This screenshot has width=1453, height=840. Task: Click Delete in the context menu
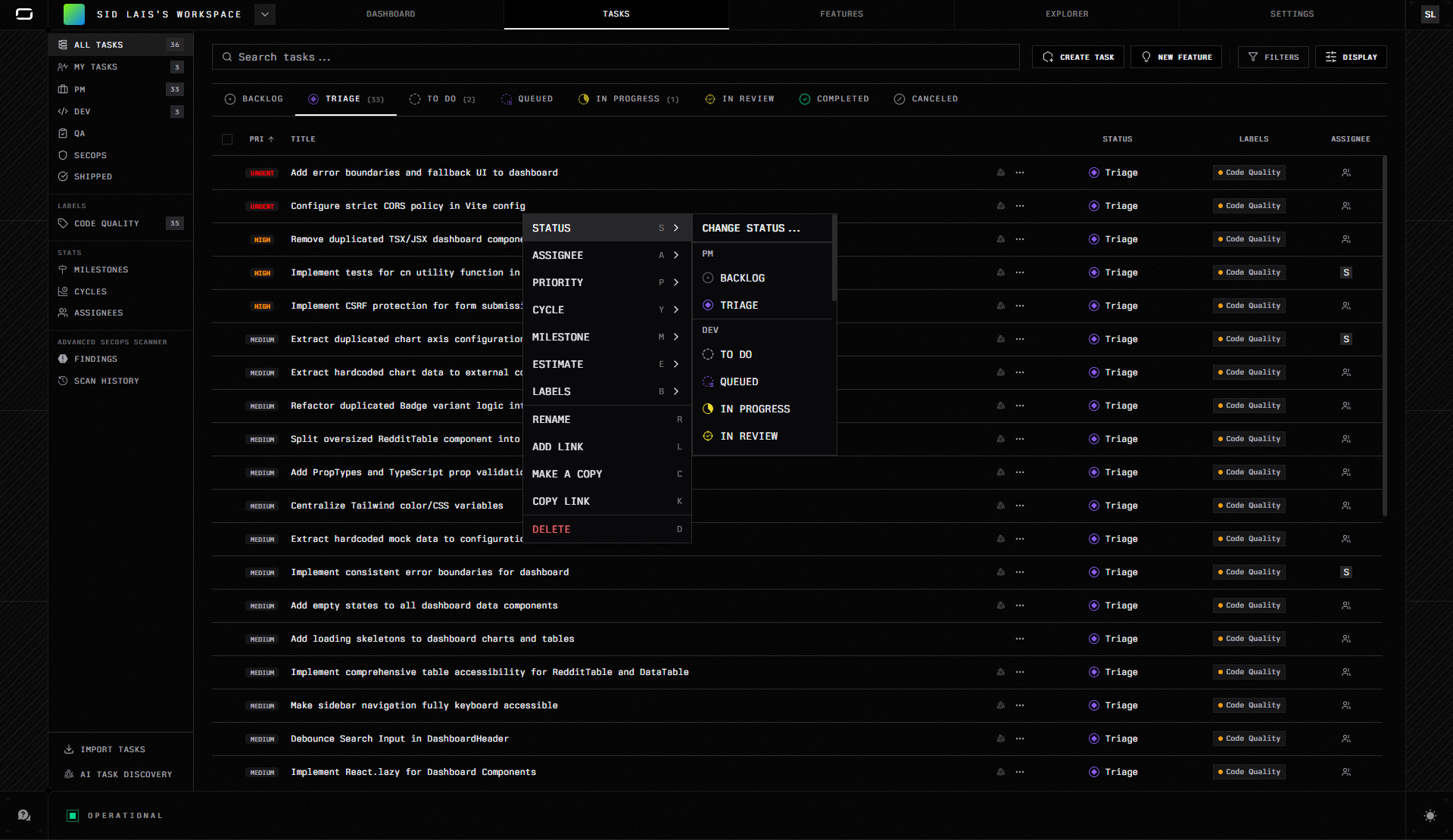tap(551, 529)
